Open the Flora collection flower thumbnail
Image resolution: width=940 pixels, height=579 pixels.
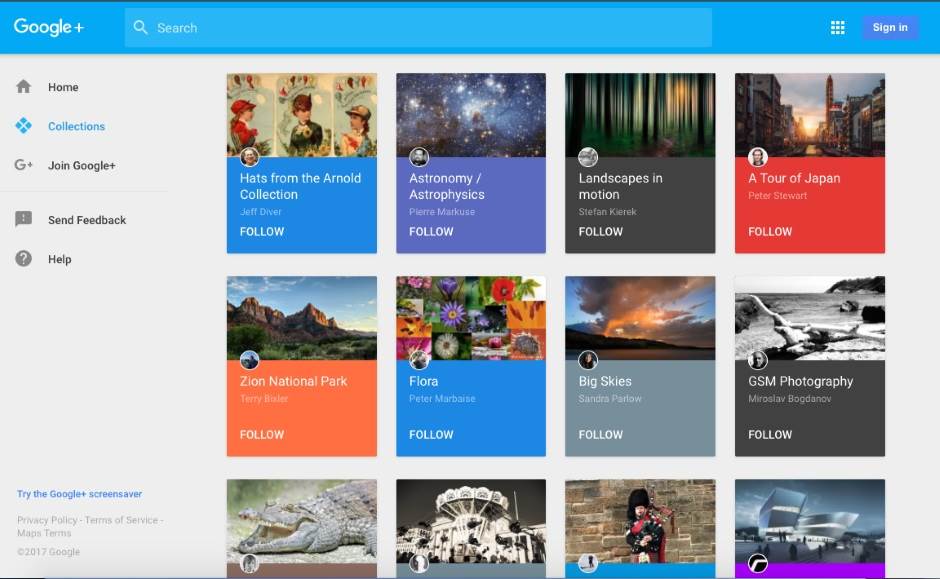pos(471,314)
